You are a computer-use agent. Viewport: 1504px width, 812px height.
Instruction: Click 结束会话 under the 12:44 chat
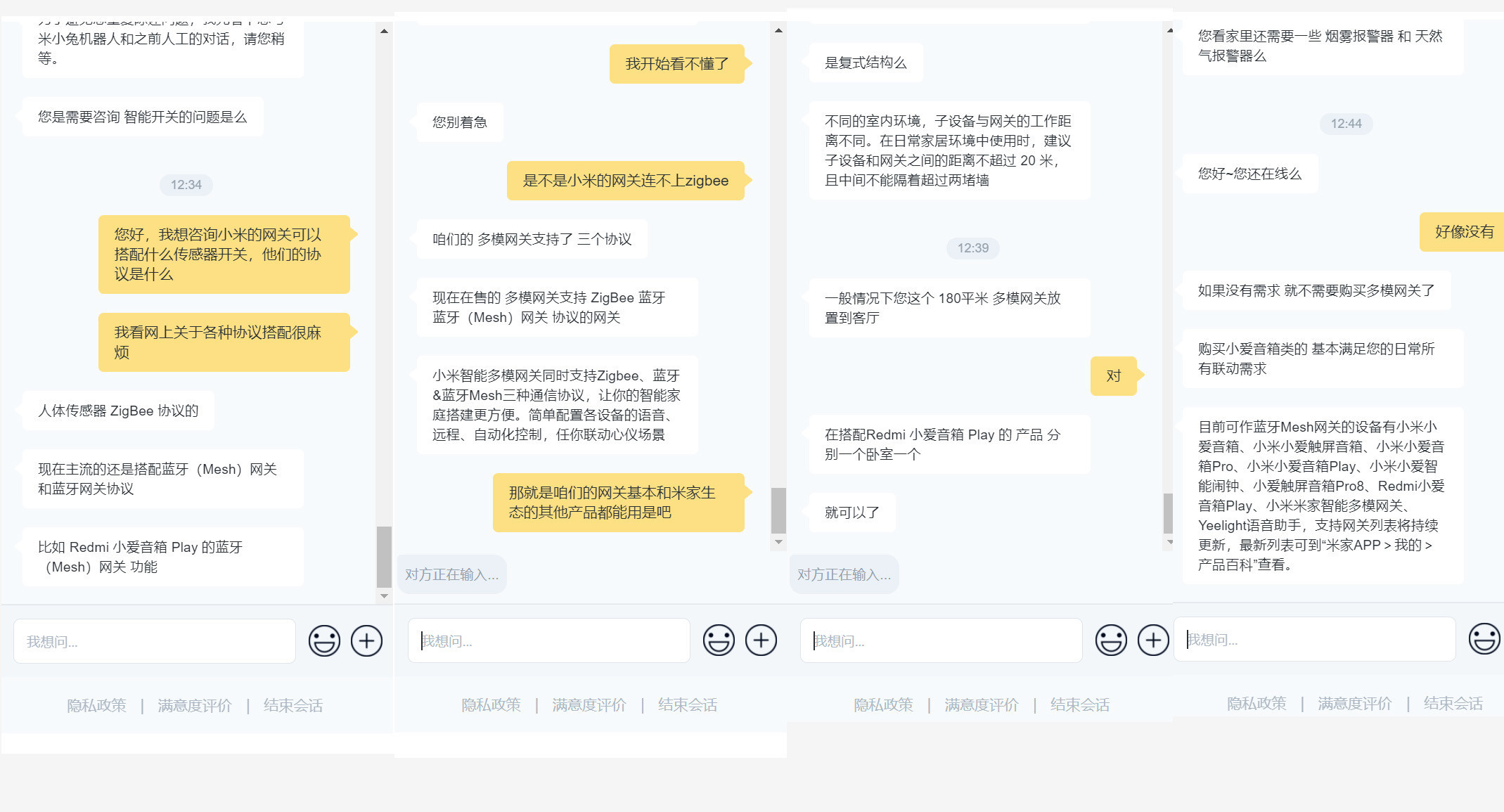1453,703
